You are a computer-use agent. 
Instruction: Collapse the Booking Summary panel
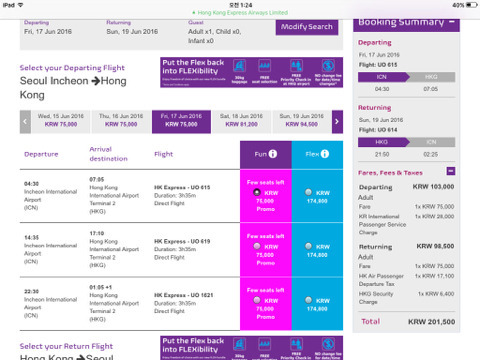(x=452, y=22)
